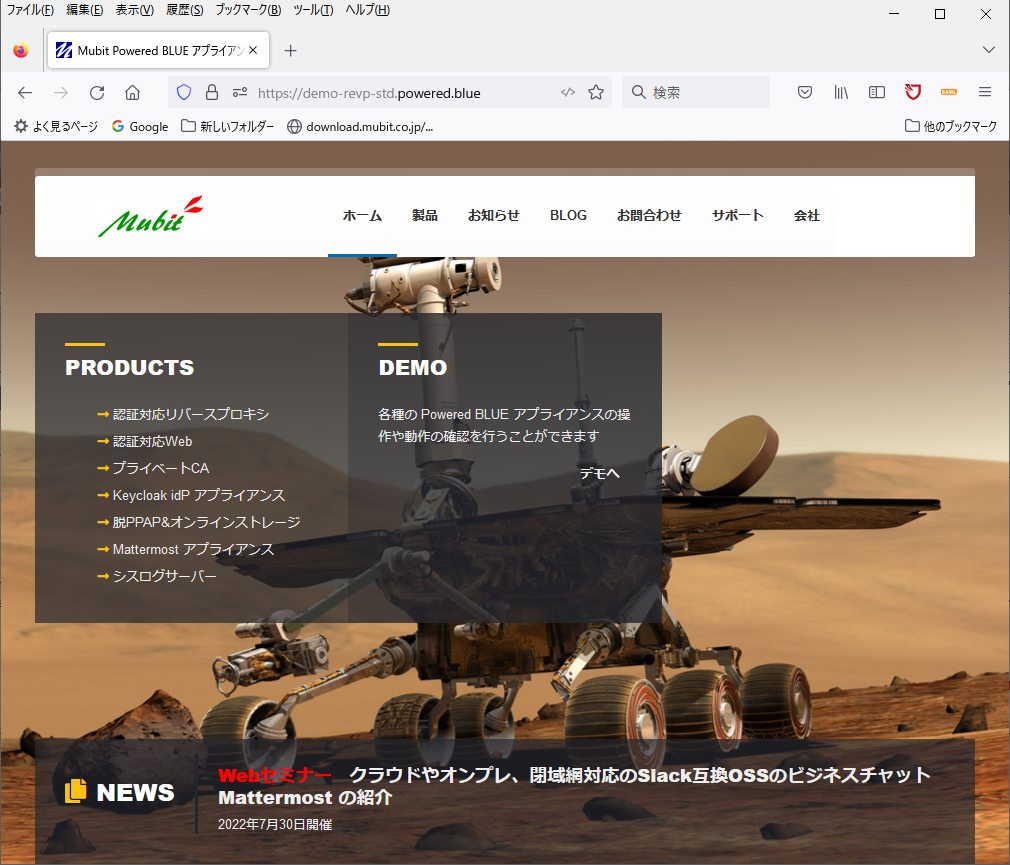Open the Webセミナー Mattermost news headline
This screenshot has height=865, width=1010.
(574, 786)
